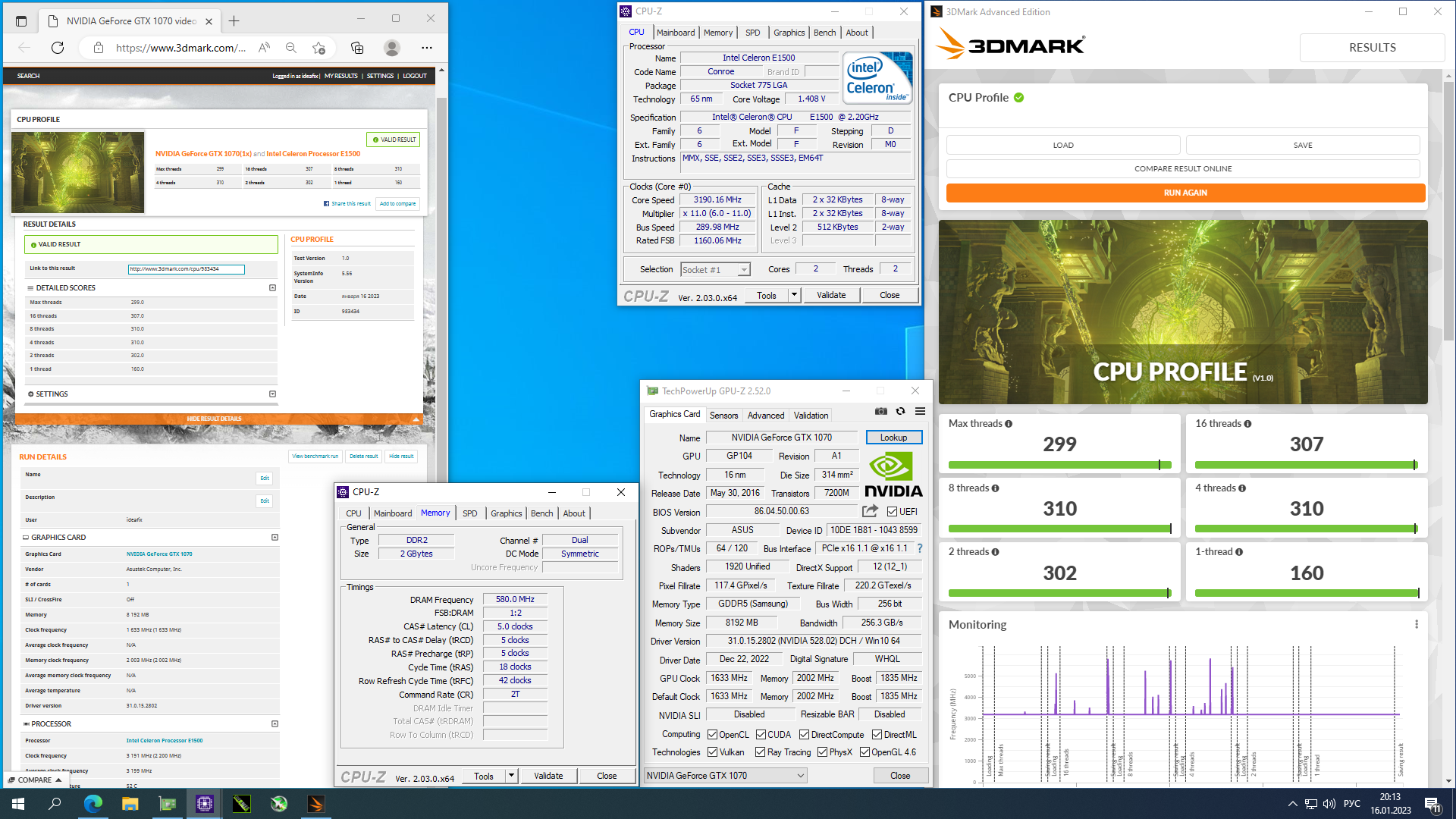Image resolution: width=1456 pixels, height=819 pixels.
Task: Collapse the Processor section
Action: pos(275,724)
